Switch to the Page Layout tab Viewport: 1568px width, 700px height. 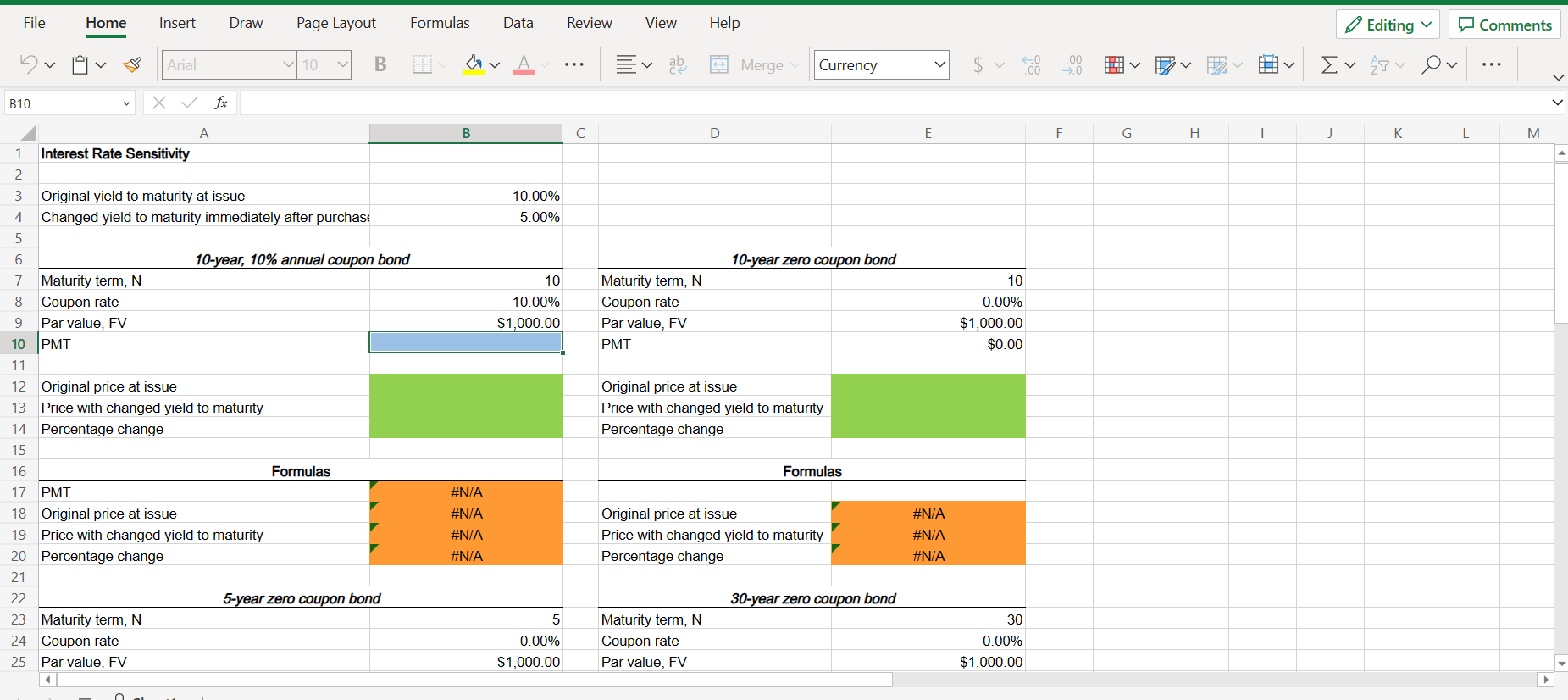point(336,23)
